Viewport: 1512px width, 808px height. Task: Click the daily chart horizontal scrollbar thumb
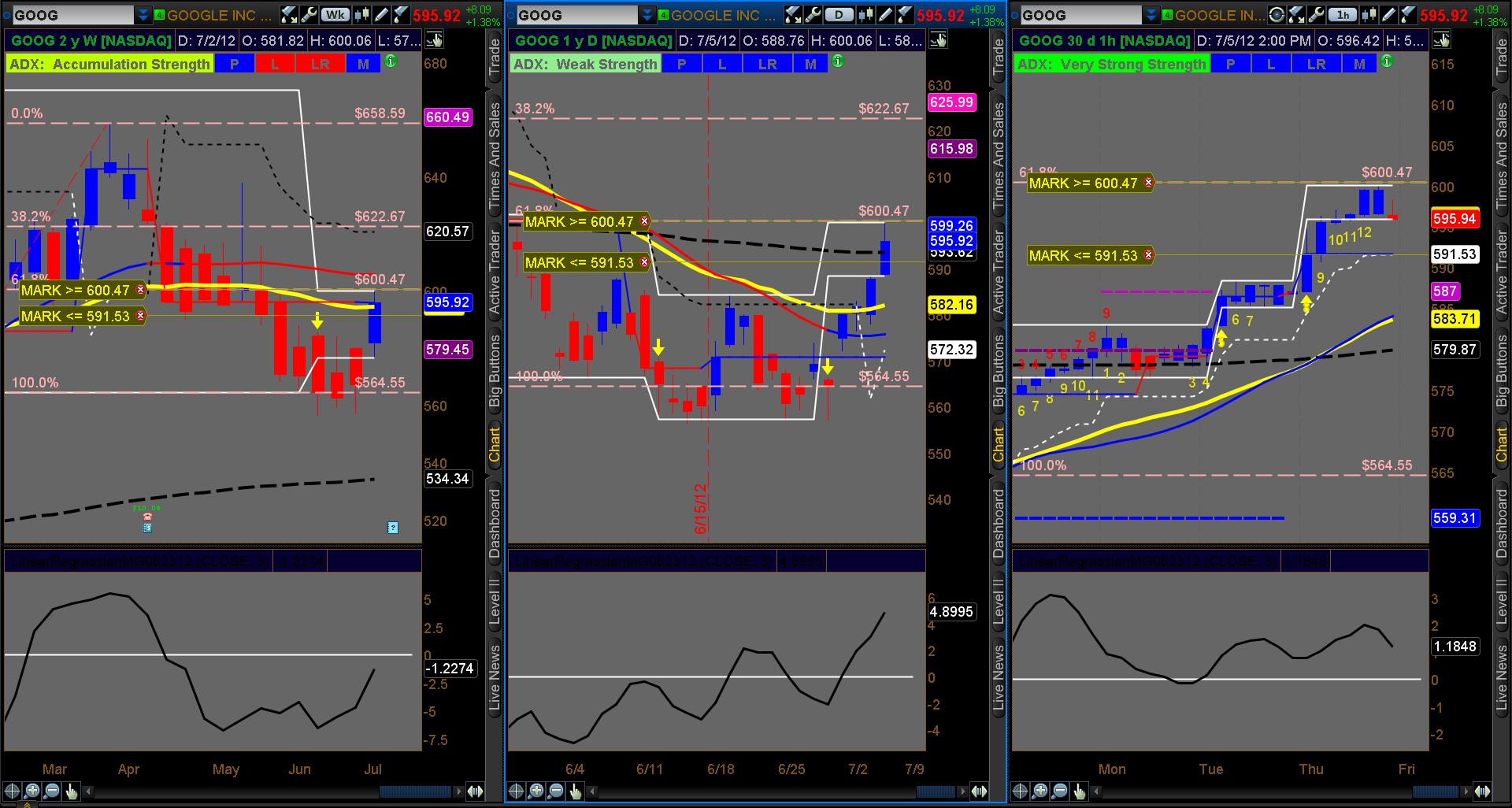[935, 791]
